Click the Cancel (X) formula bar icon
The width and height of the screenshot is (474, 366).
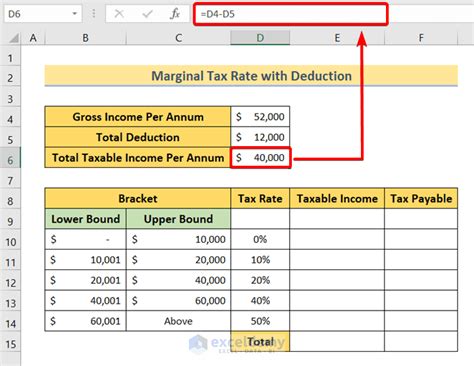point(119,14)
